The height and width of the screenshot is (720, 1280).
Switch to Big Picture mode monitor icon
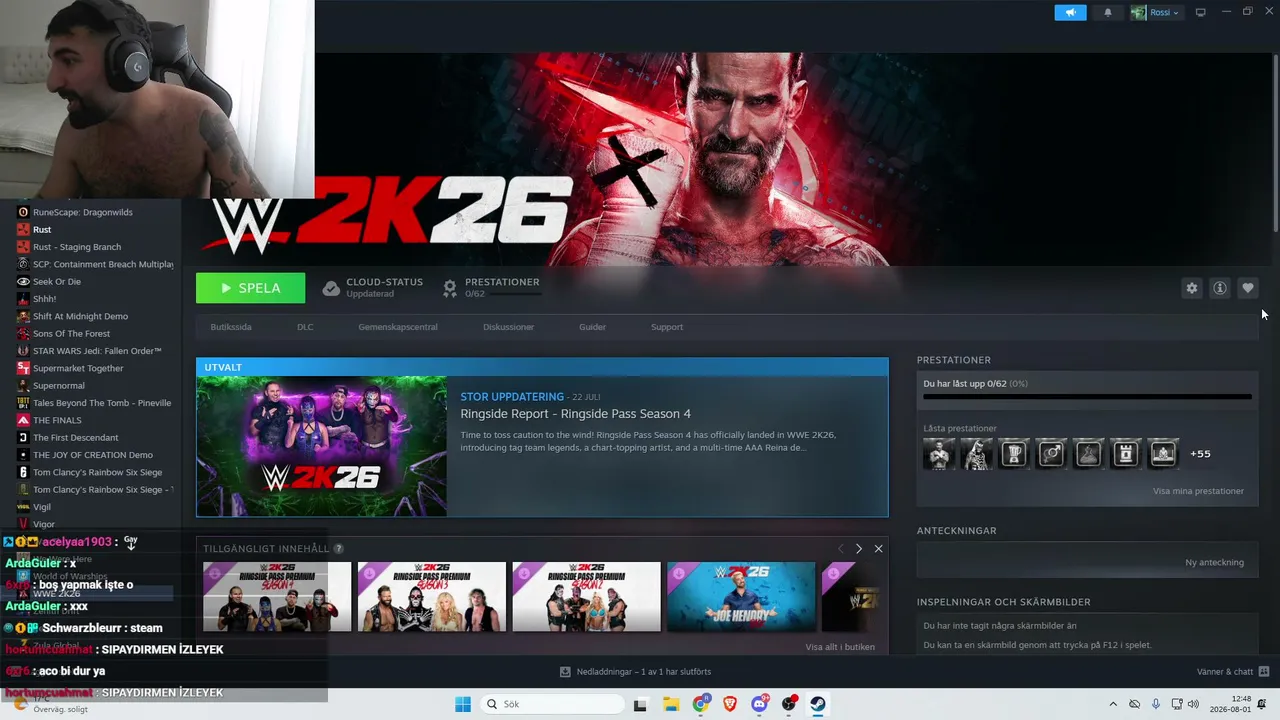pos(1201,13)
